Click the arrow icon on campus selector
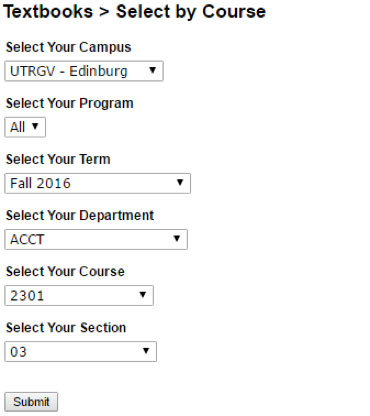The height and width of the screenshot is (416, 370). [153, 70]
